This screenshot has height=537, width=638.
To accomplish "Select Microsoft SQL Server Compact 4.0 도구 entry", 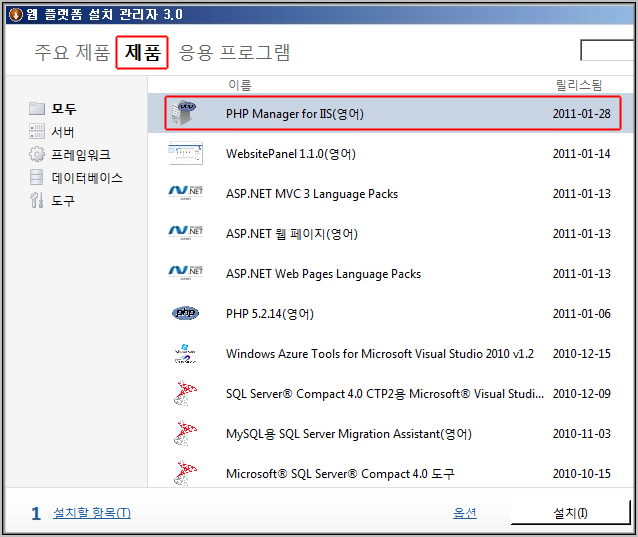I will tap(340, 473).
